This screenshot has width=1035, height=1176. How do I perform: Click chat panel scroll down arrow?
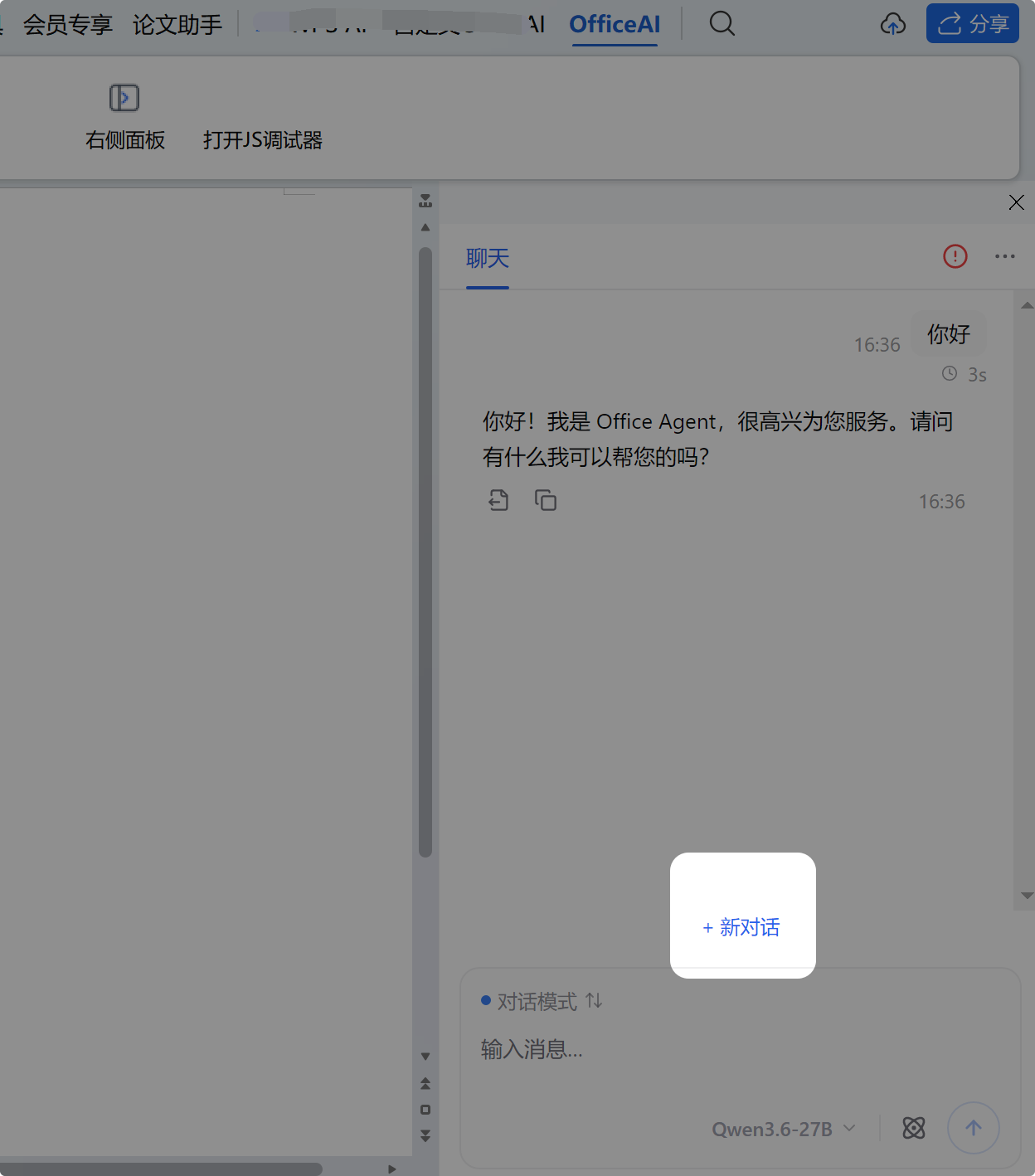pos(1027,896)
